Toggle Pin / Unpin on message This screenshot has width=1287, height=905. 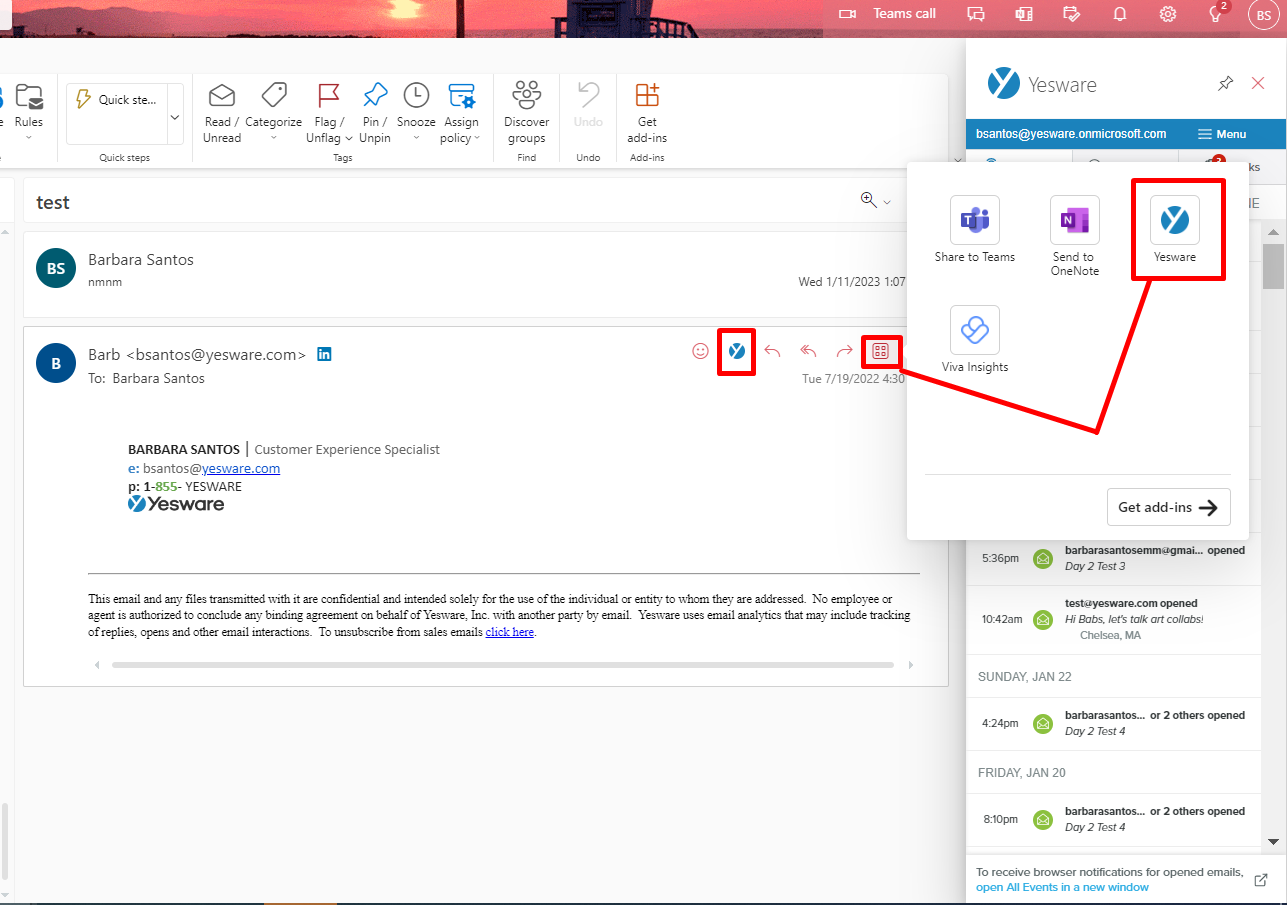pyautogui.click(x=375, y=112)
